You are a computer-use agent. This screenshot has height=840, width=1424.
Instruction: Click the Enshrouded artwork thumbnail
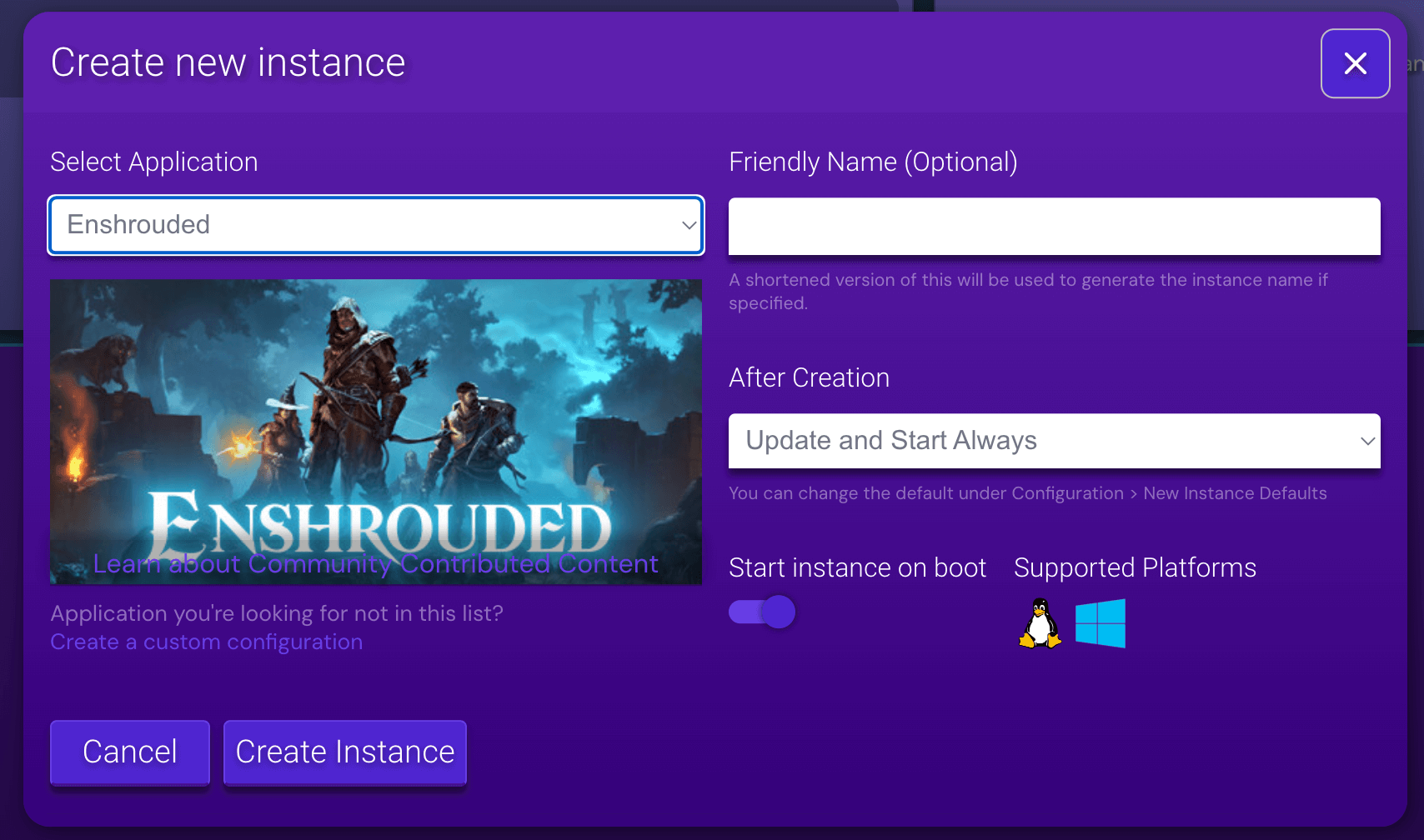[x=375, y=400]
